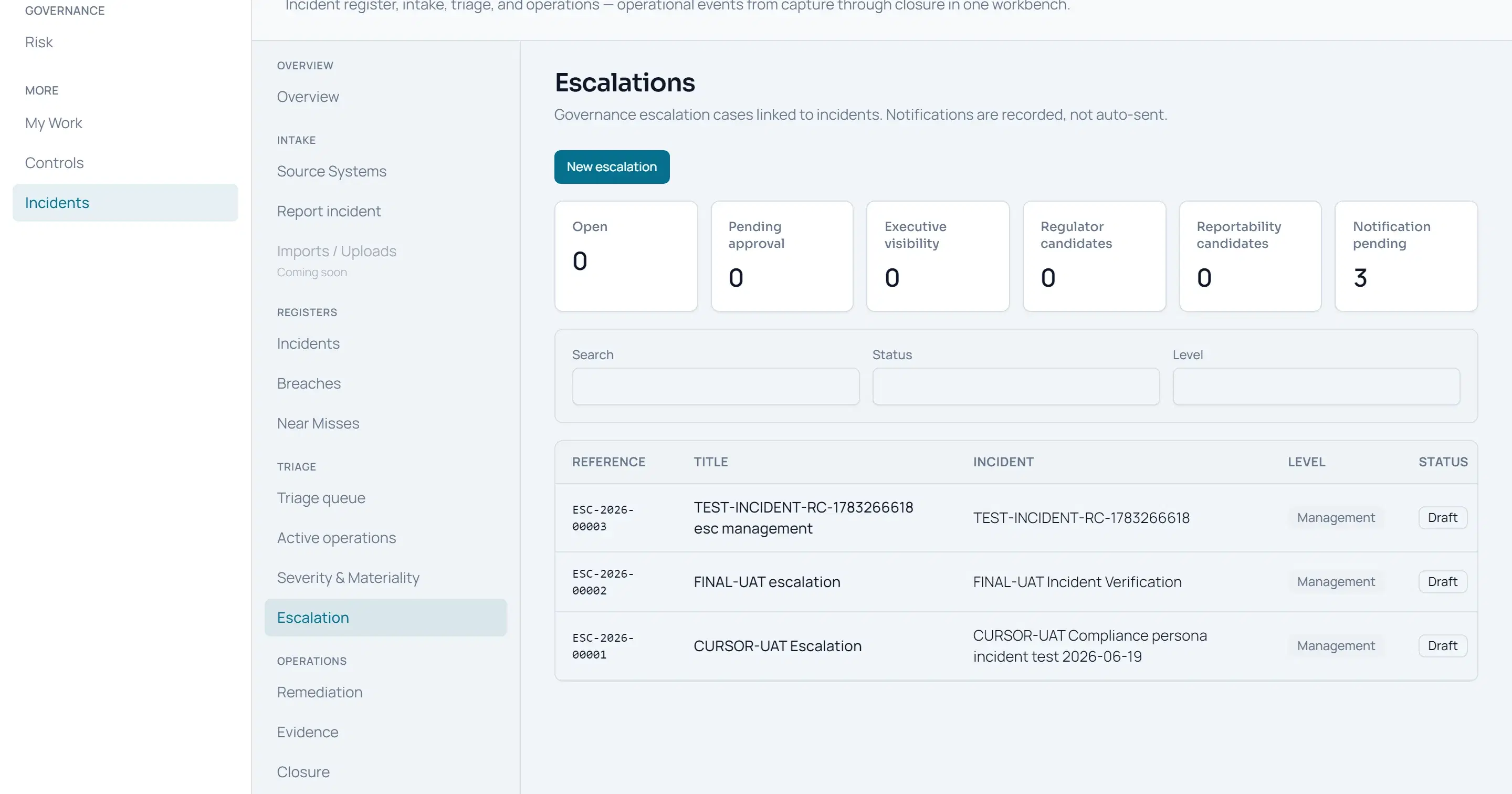This screenshot has width=1512, height=794.
Task: Open Active operations
Action: coord(337,538)
